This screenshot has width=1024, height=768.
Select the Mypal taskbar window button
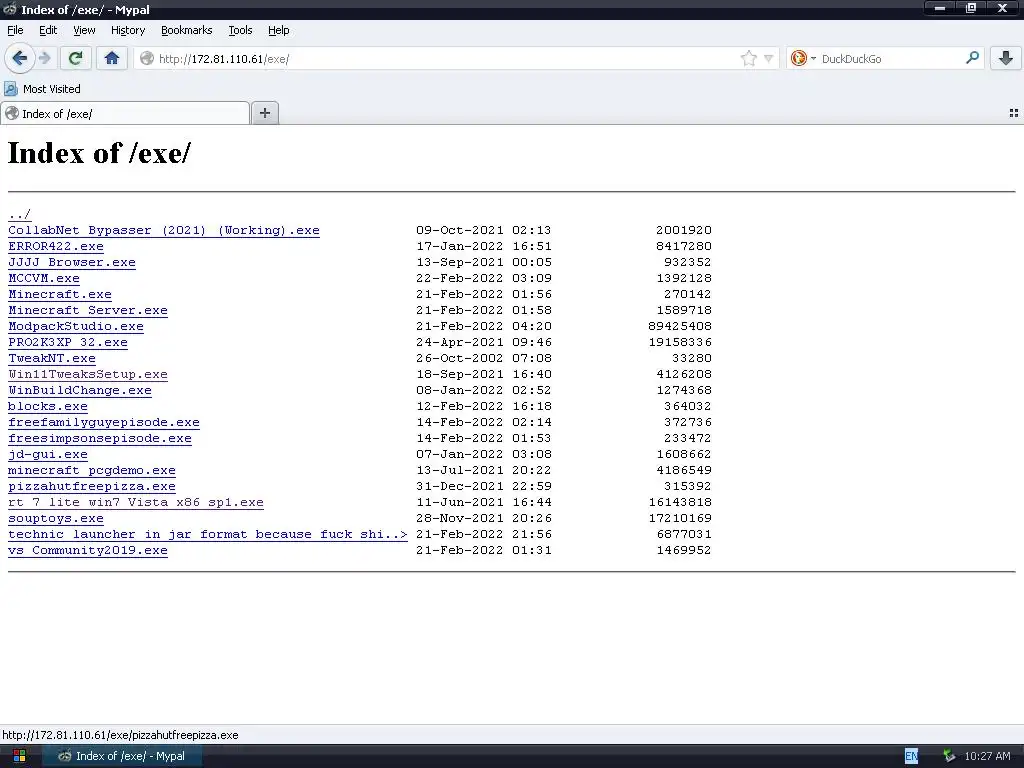pyautogui.click(x=122, y=756)
